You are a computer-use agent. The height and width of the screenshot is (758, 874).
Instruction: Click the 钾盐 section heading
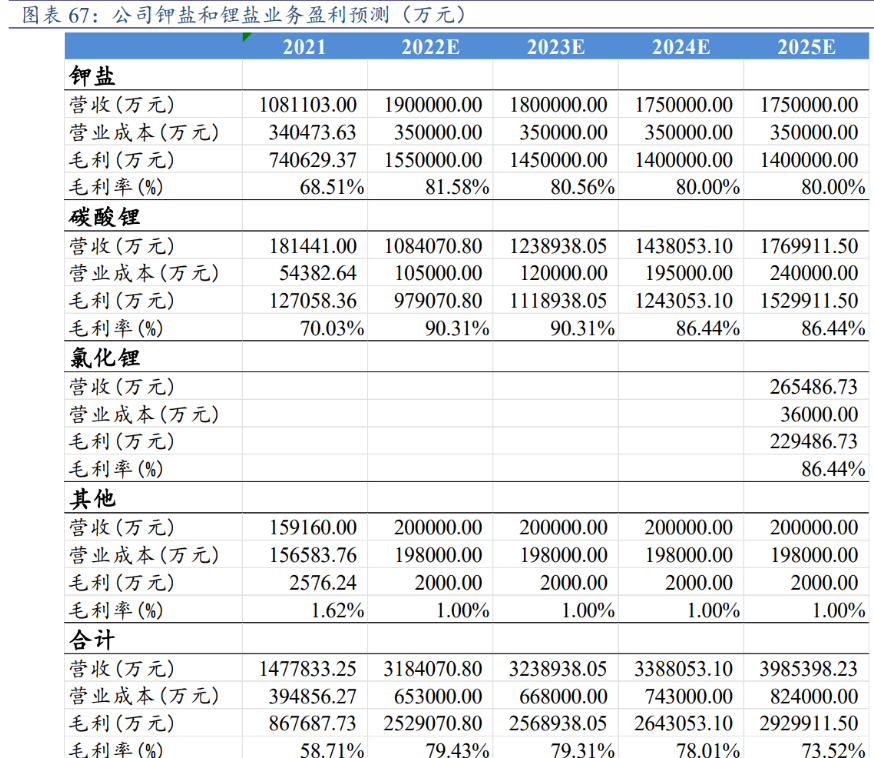point(94,76)
